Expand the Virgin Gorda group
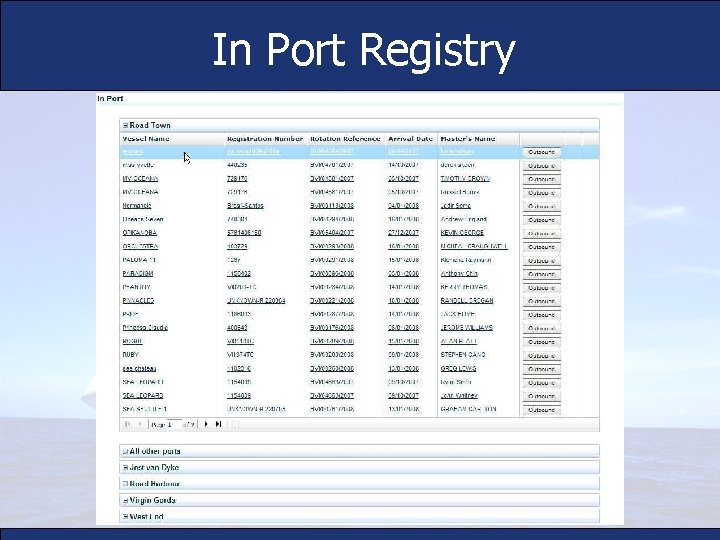Screen dimensions: 720x540 tap(125, 501)
